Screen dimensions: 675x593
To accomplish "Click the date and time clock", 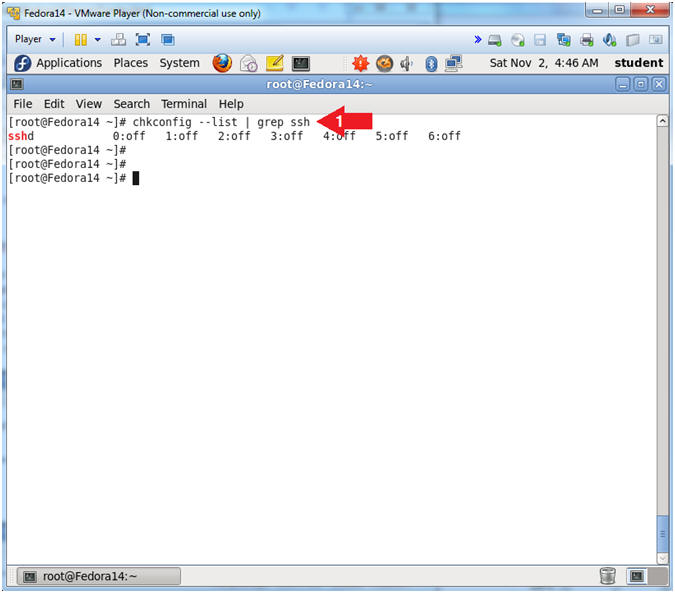I will point(544,63).
